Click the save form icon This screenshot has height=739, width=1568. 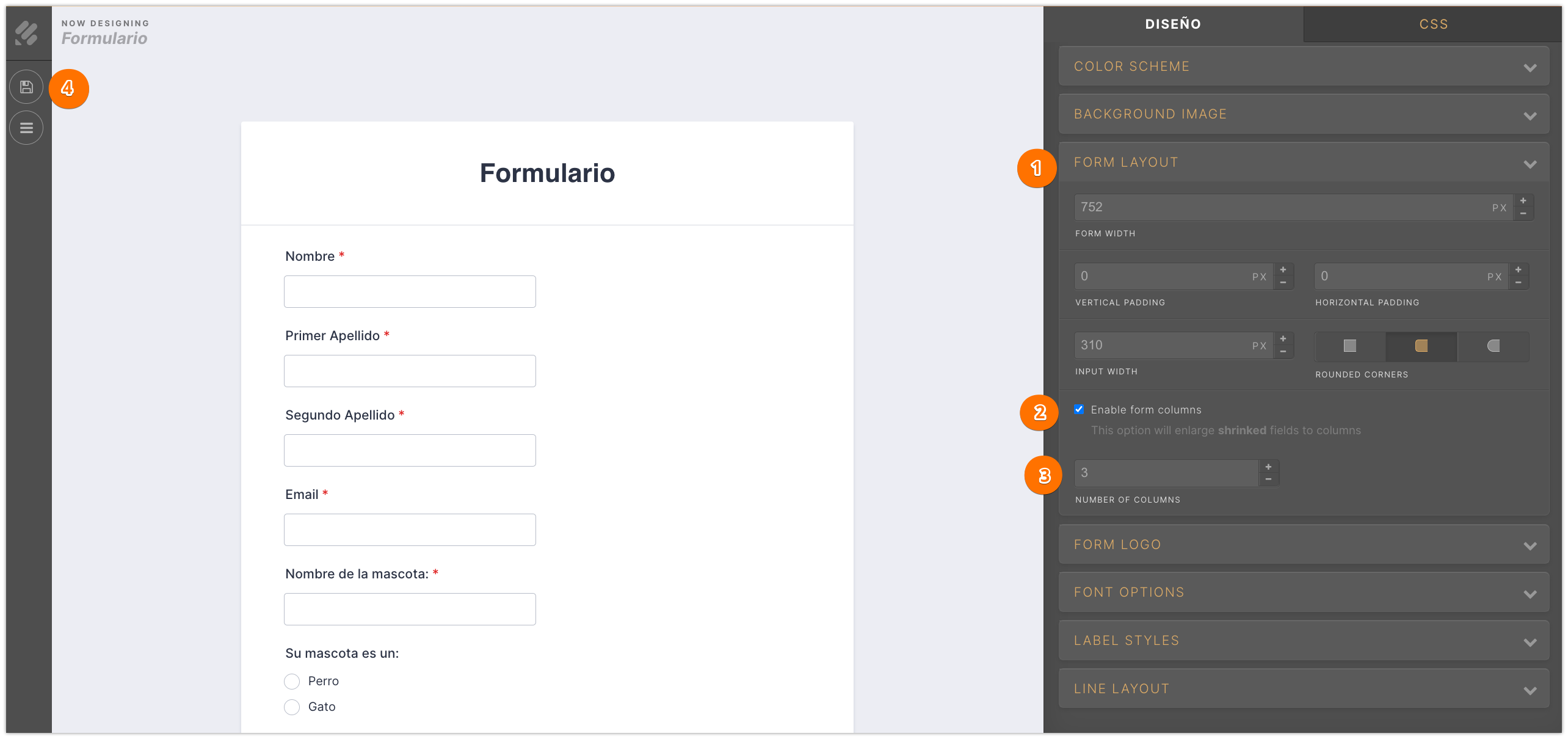[x=26, y=87]
